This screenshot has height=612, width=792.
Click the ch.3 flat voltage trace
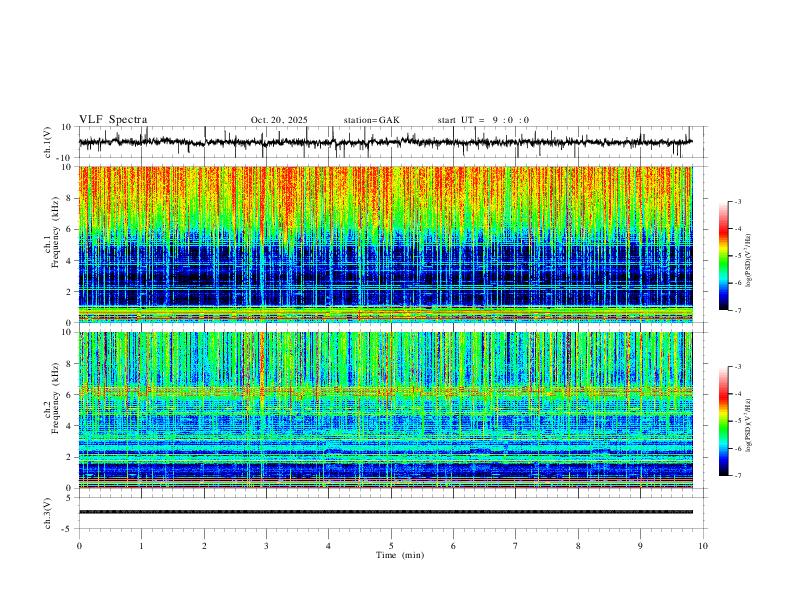[385, 512]
